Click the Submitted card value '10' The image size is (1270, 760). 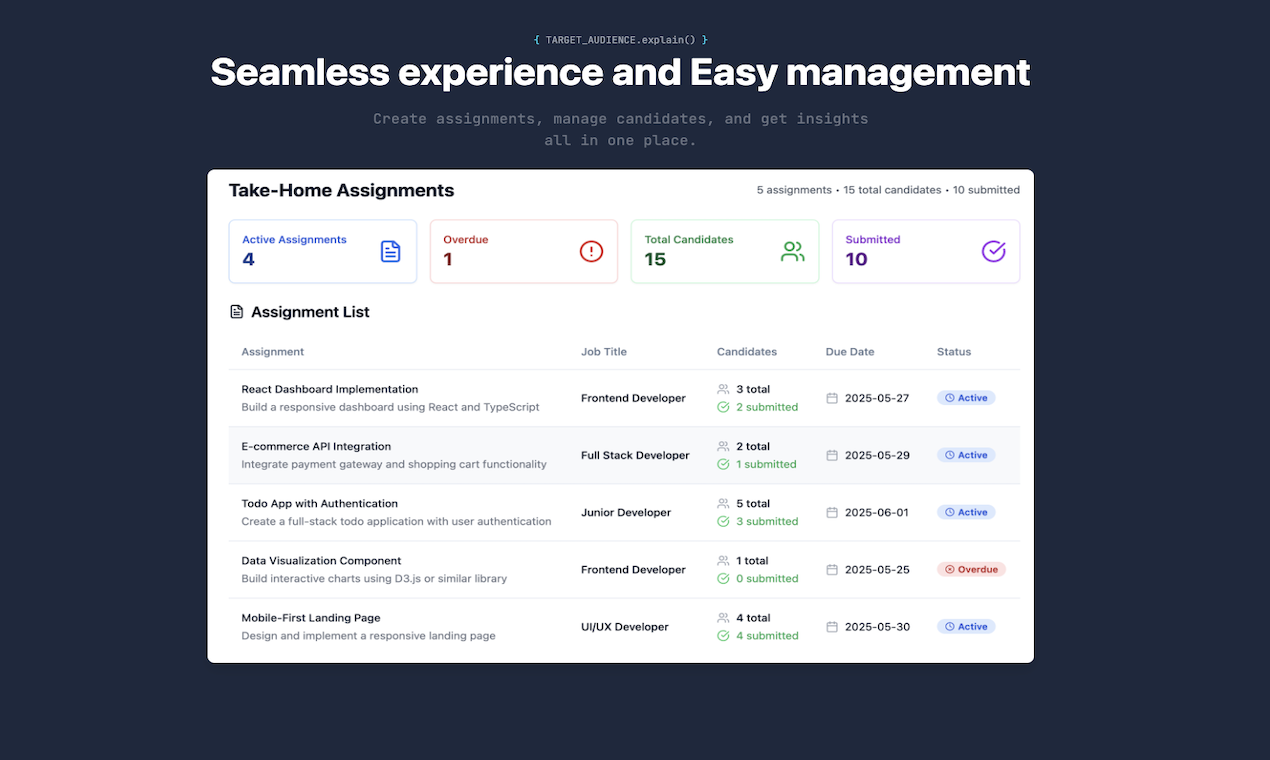coord(856,260)
